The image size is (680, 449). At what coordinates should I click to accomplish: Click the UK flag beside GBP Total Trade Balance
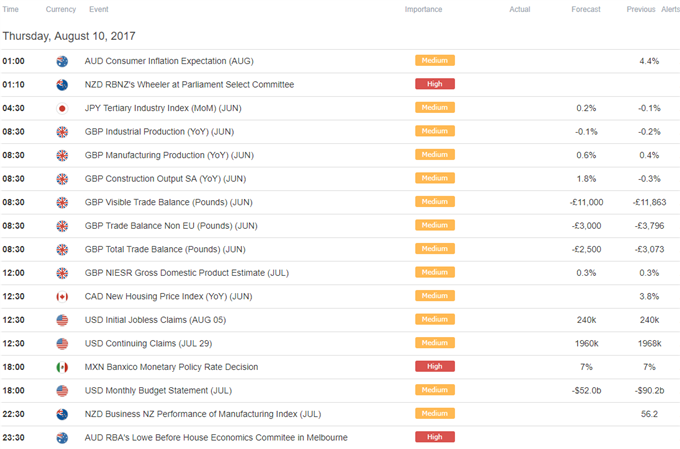point(62,249)
